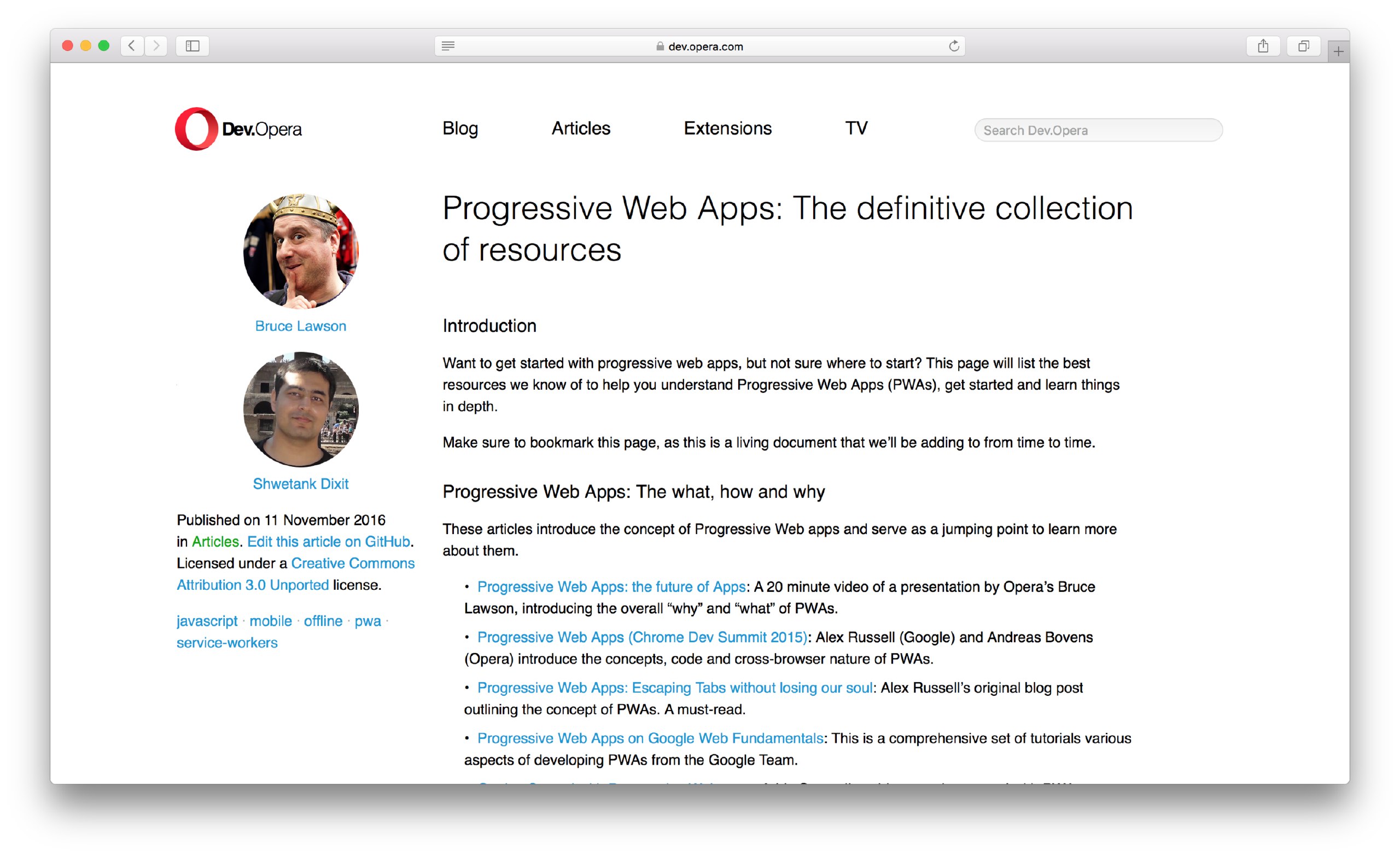Toggle the Safari sidebar icon
Screen dimensions: 1400x856
coord(192,45)
